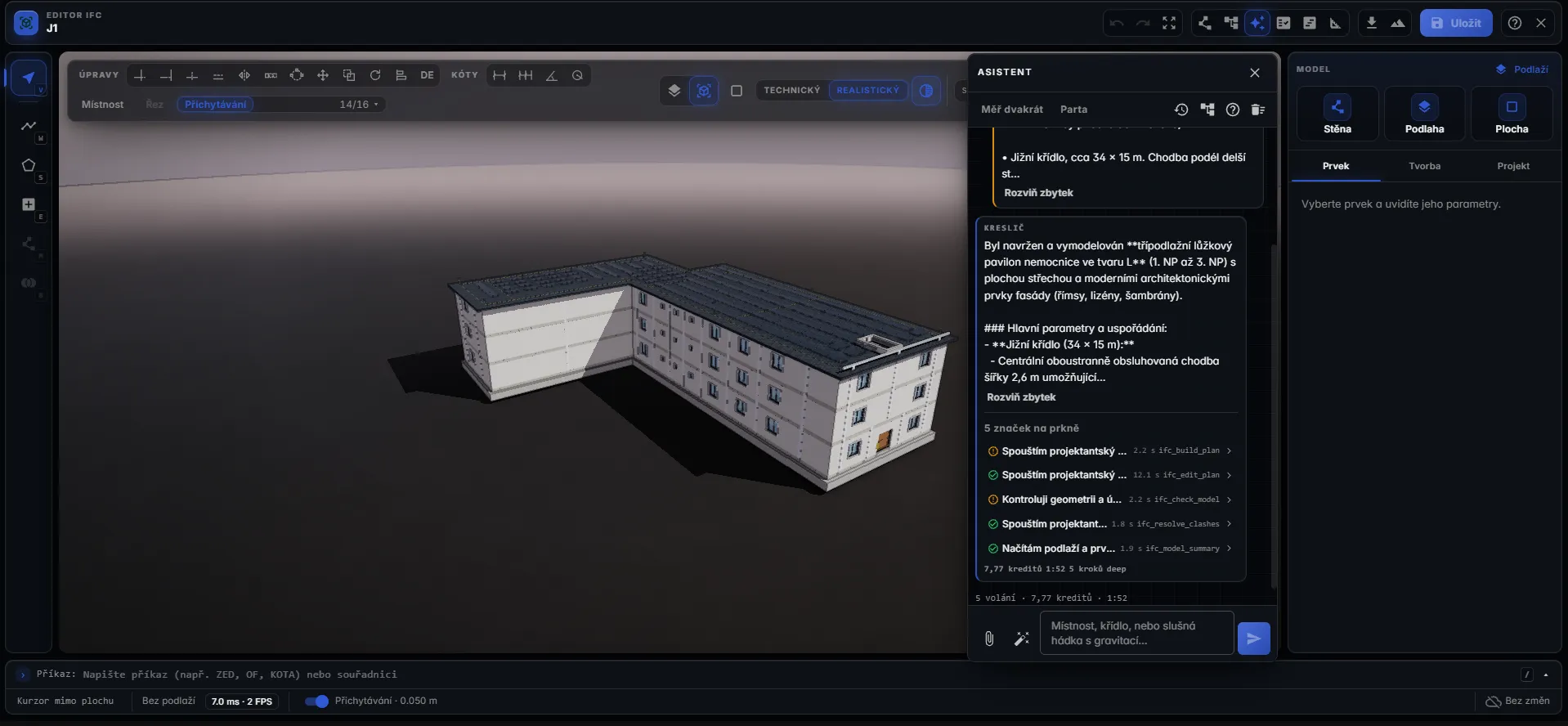Select the arrow pointer tool in left sidebar
The height and width of the screenshot is (726, 1568).
29,78
